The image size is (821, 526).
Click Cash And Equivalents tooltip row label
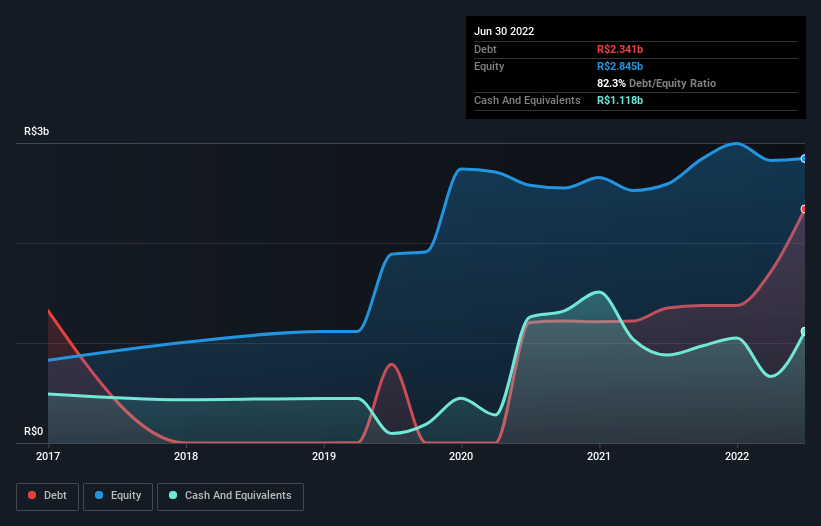coord(527,100)
